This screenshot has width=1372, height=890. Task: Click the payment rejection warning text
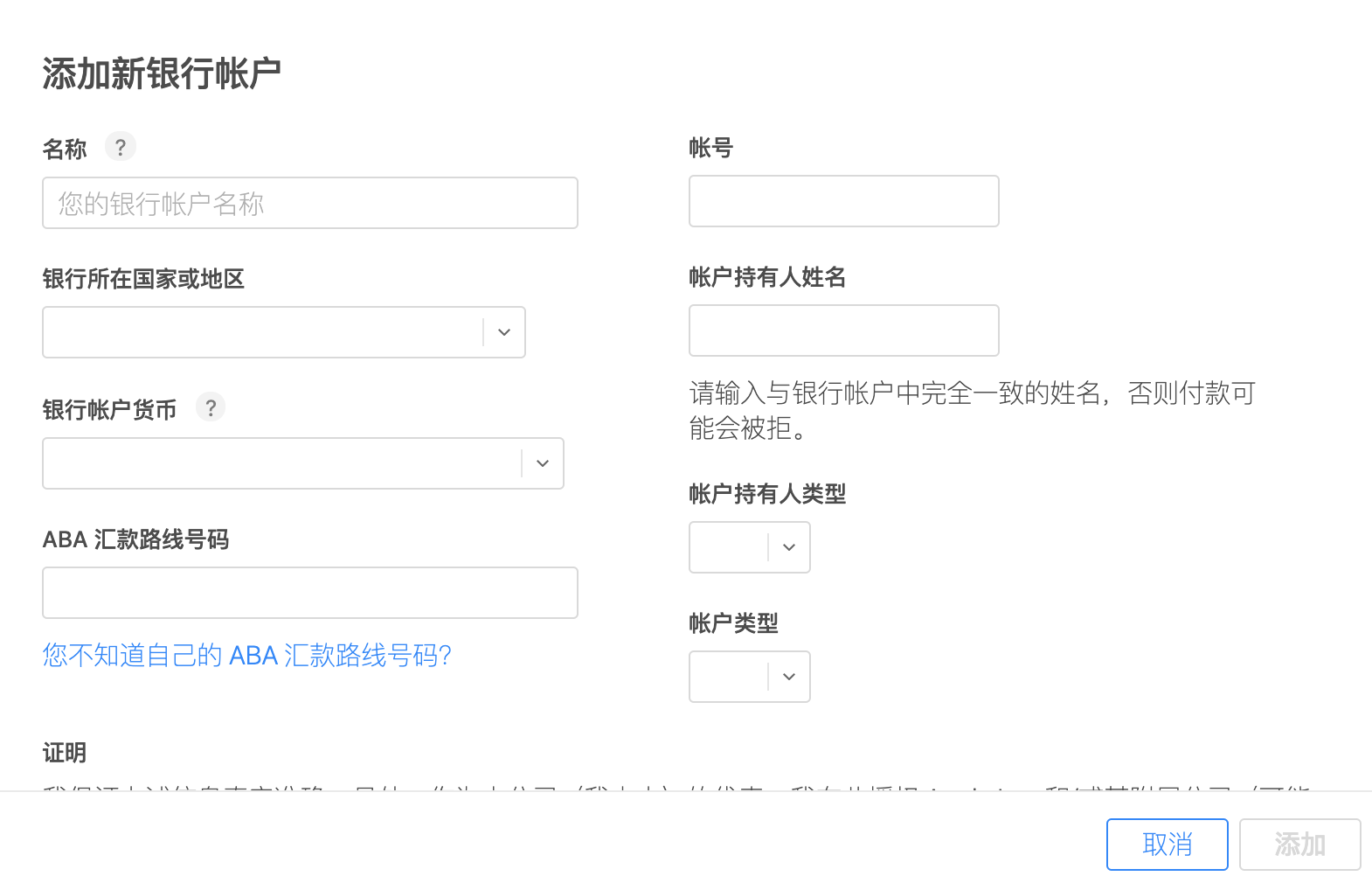[x=970, y=411]
